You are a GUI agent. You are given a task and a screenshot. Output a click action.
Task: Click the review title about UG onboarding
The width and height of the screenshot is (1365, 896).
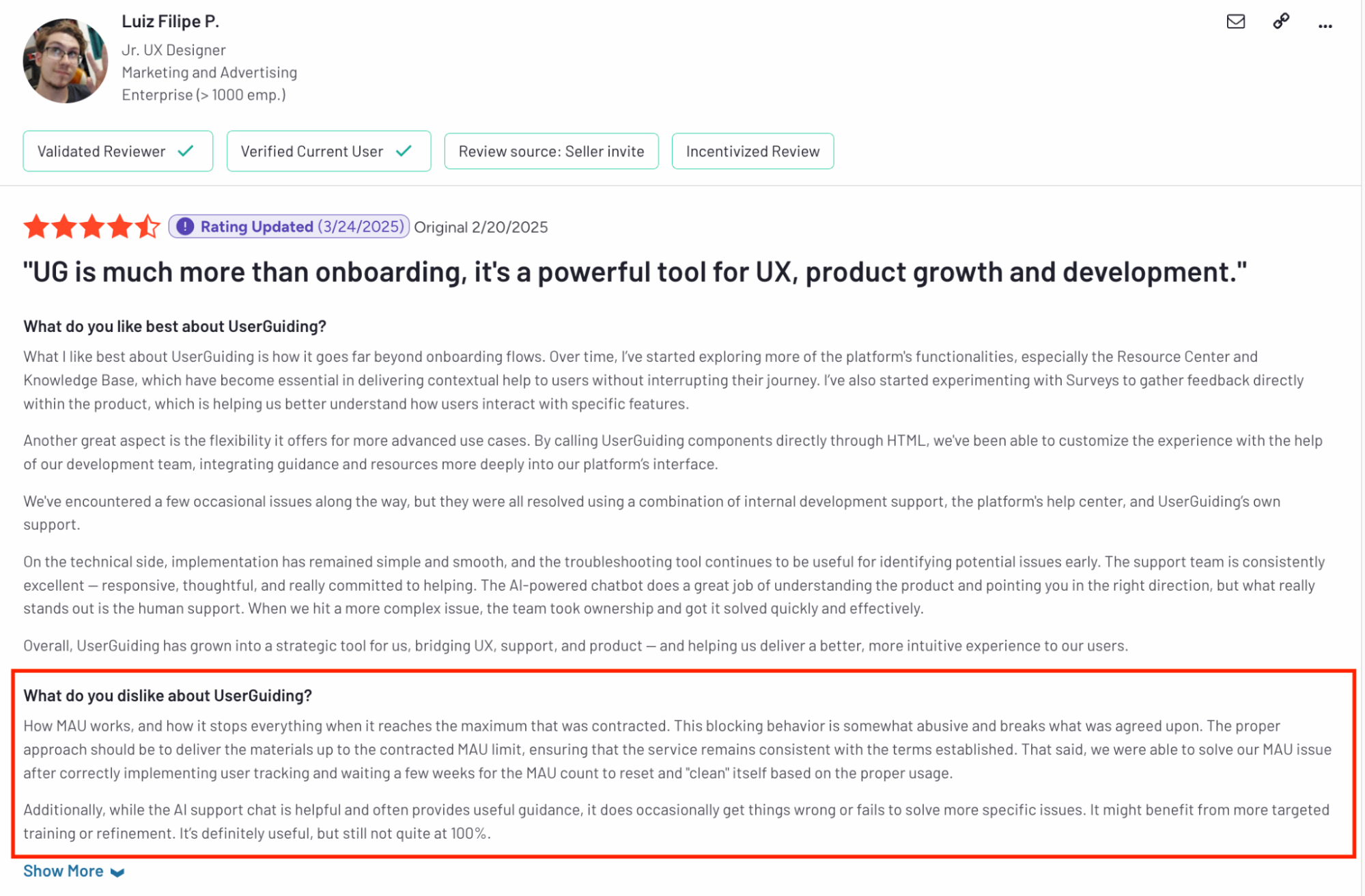tap(635, 272)
